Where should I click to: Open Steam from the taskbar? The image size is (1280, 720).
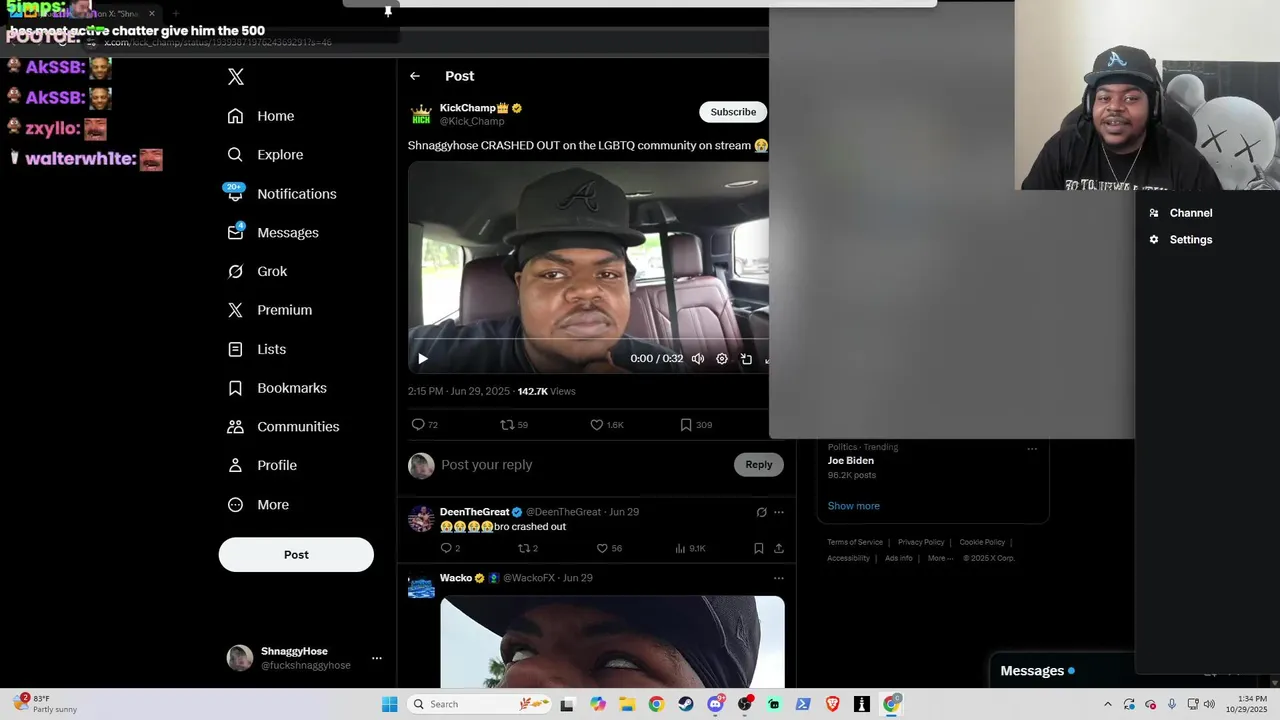click(686, 704)
